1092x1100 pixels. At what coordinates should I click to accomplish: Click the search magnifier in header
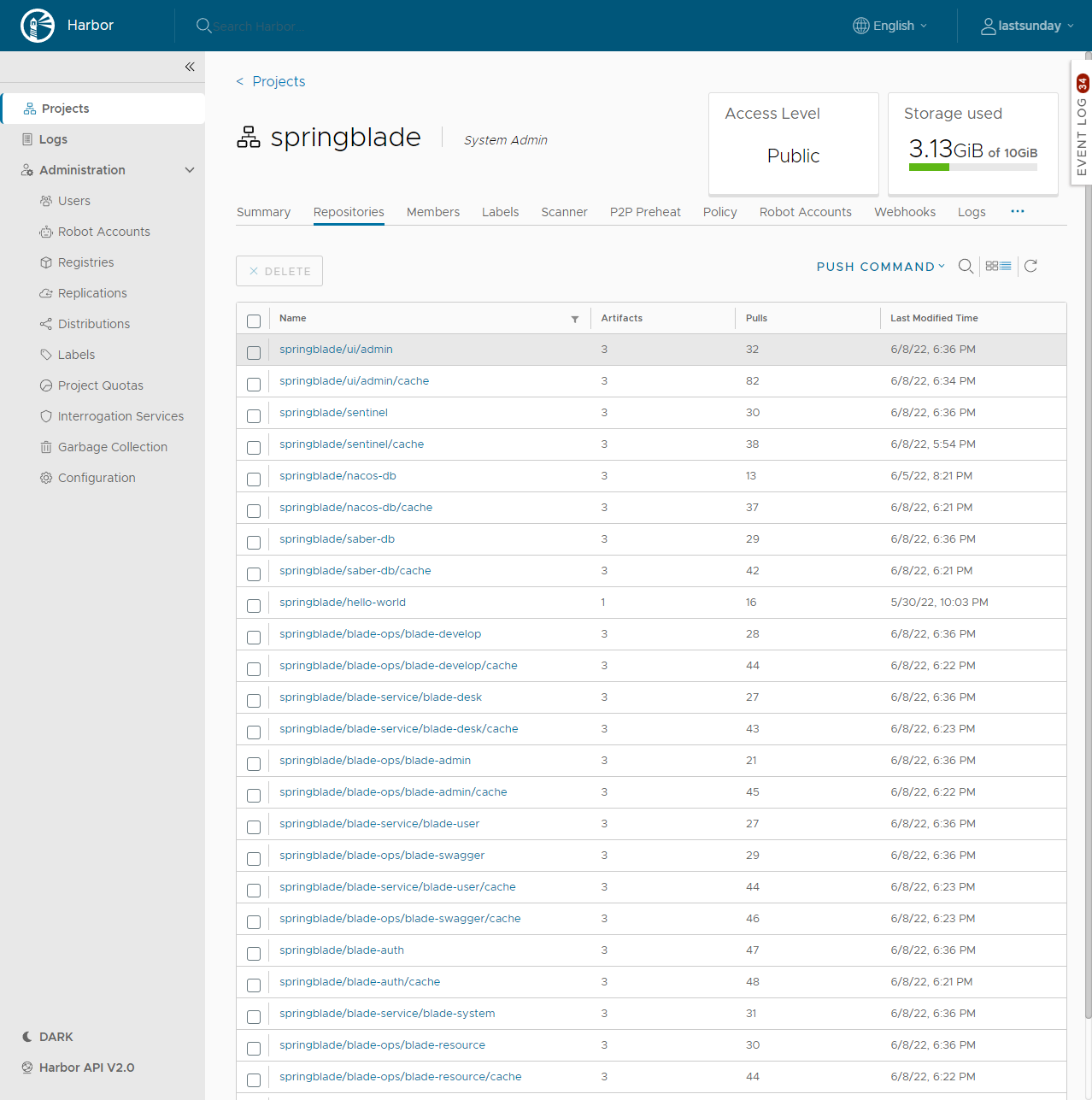point(203,26)
